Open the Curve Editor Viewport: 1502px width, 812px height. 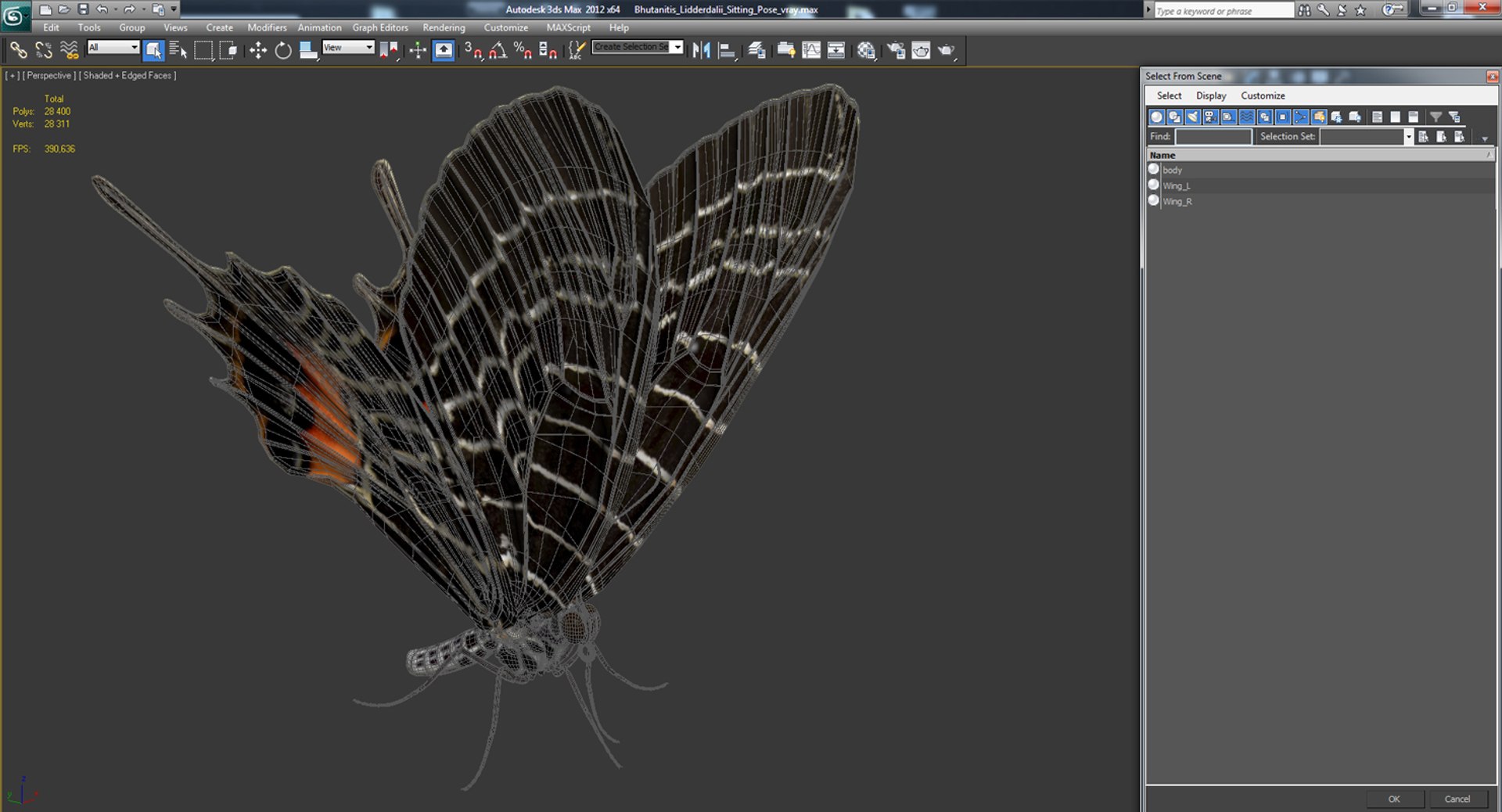click(x=811, y=51)
